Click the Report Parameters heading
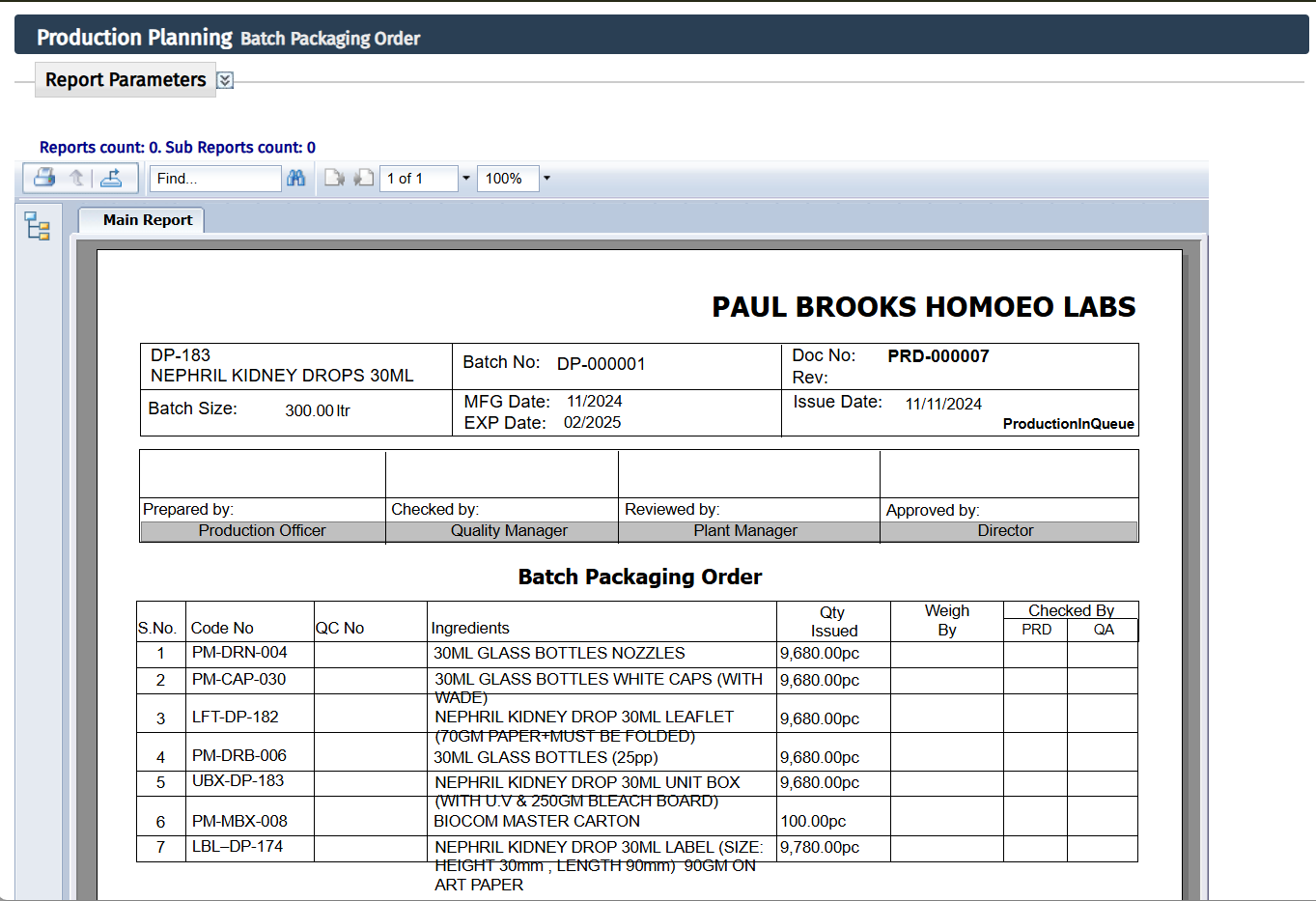Viewport: 1316px width, 901px height. click(x=126, y=80)
